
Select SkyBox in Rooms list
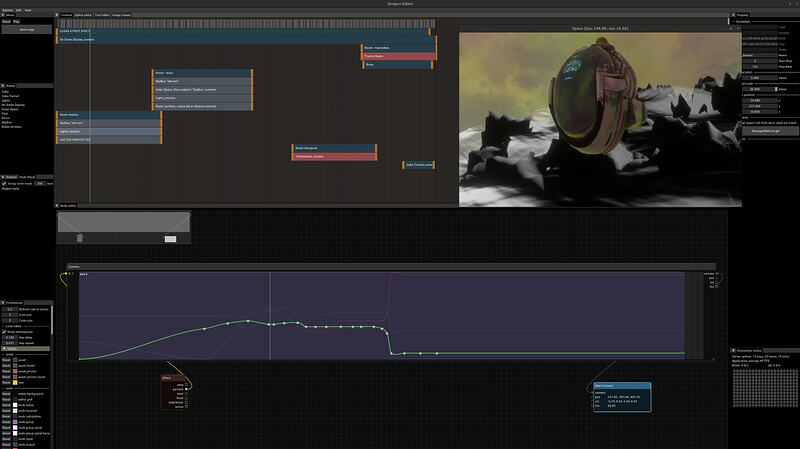[x=7, y=122]
